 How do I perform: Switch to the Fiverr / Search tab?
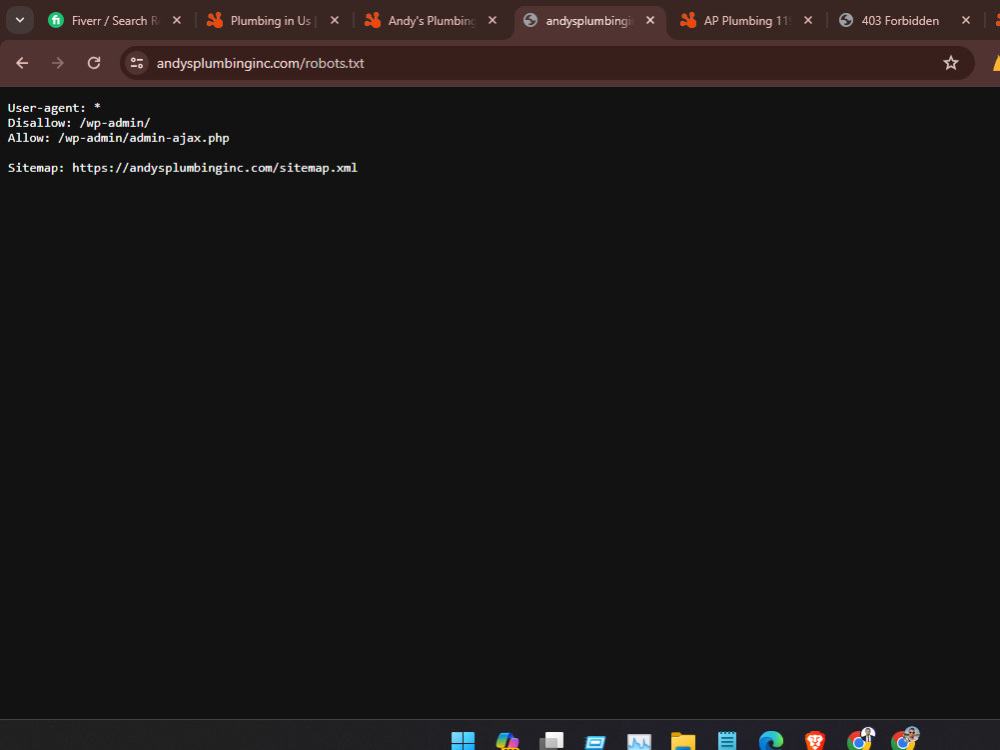tap(115, 20)
